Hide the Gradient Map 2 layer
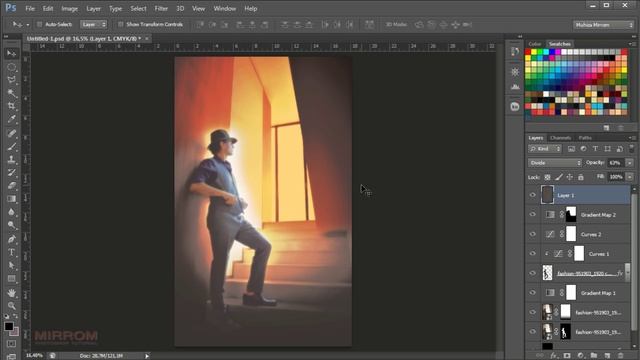 click(x=533, y=215)
